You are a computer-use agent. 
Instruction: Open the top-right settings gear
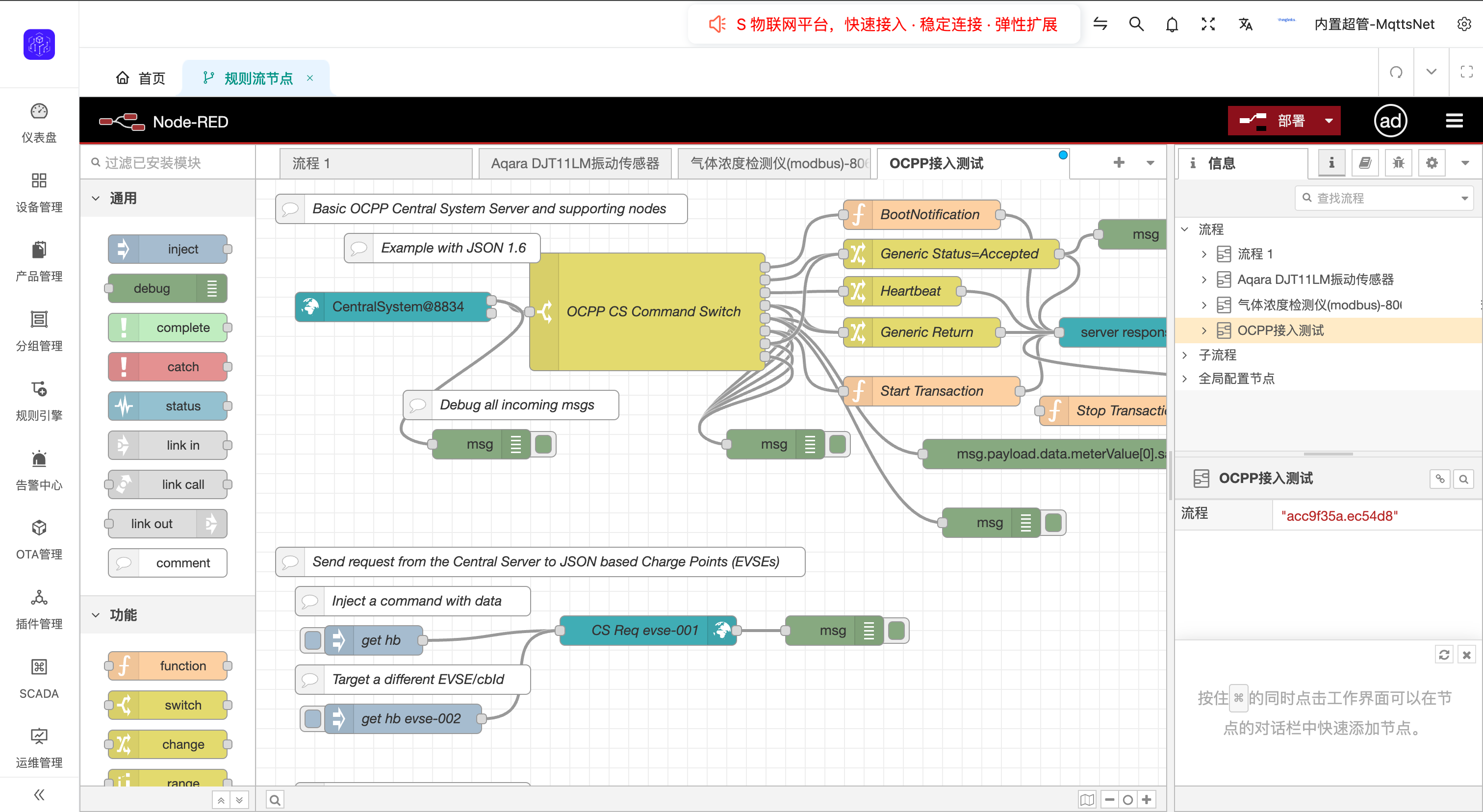[1464, 24]
